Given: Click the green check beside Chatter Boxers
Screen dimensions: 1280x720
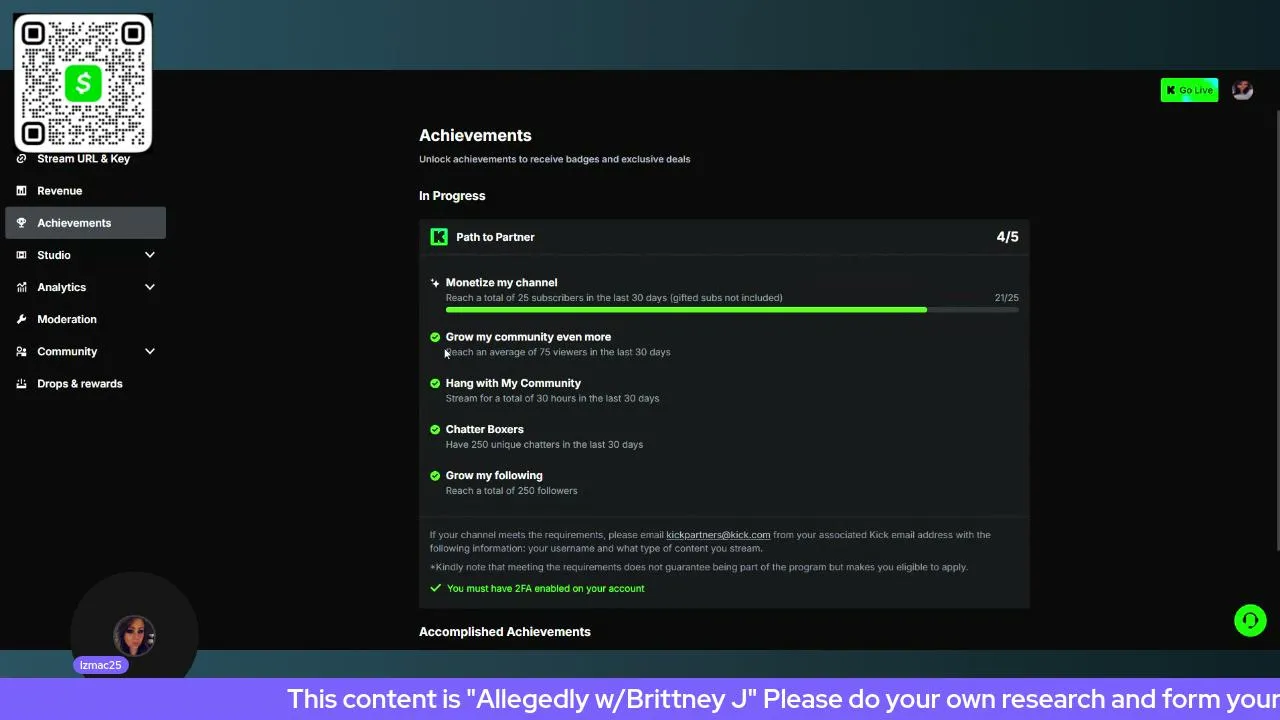Looking at the screenshot, I should [435, 429].
